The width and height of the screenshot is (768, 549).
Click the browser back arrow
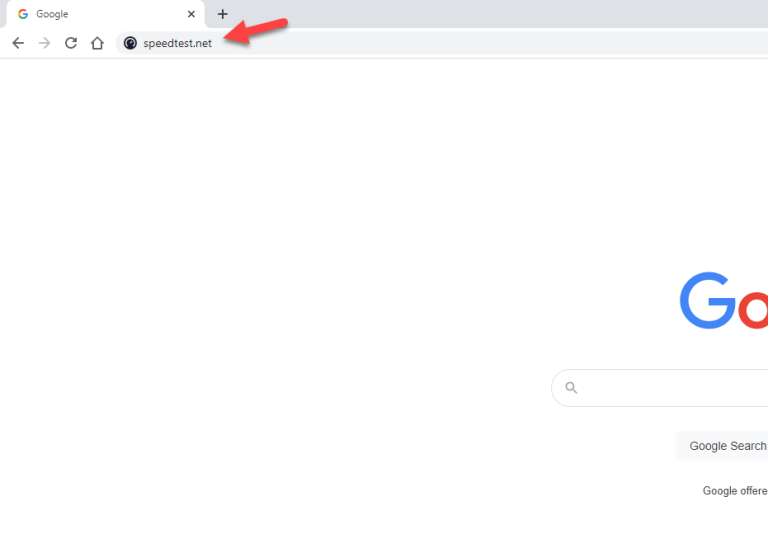18,43
